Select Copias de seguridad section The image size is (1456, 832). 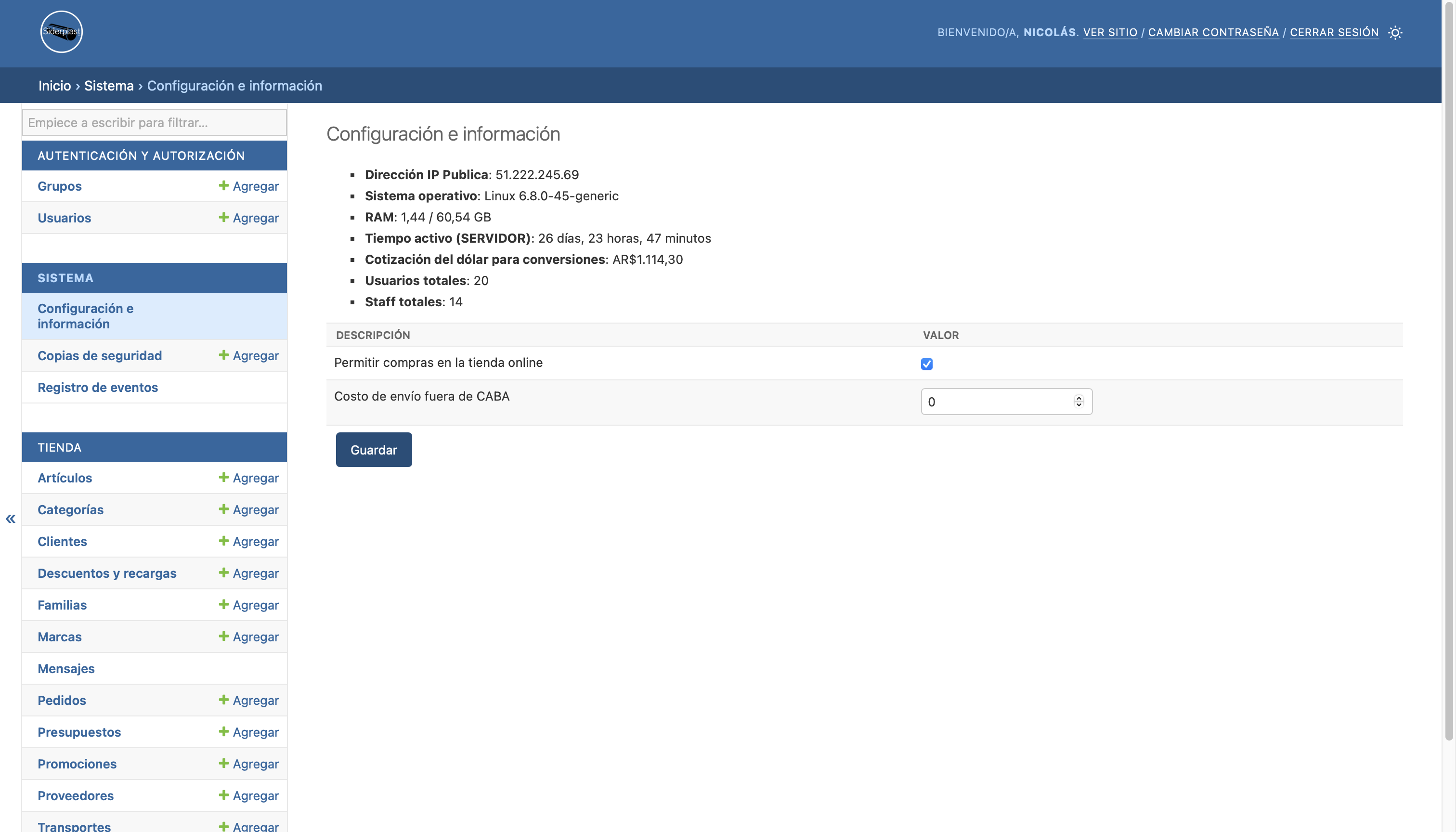tap(99, 355)
